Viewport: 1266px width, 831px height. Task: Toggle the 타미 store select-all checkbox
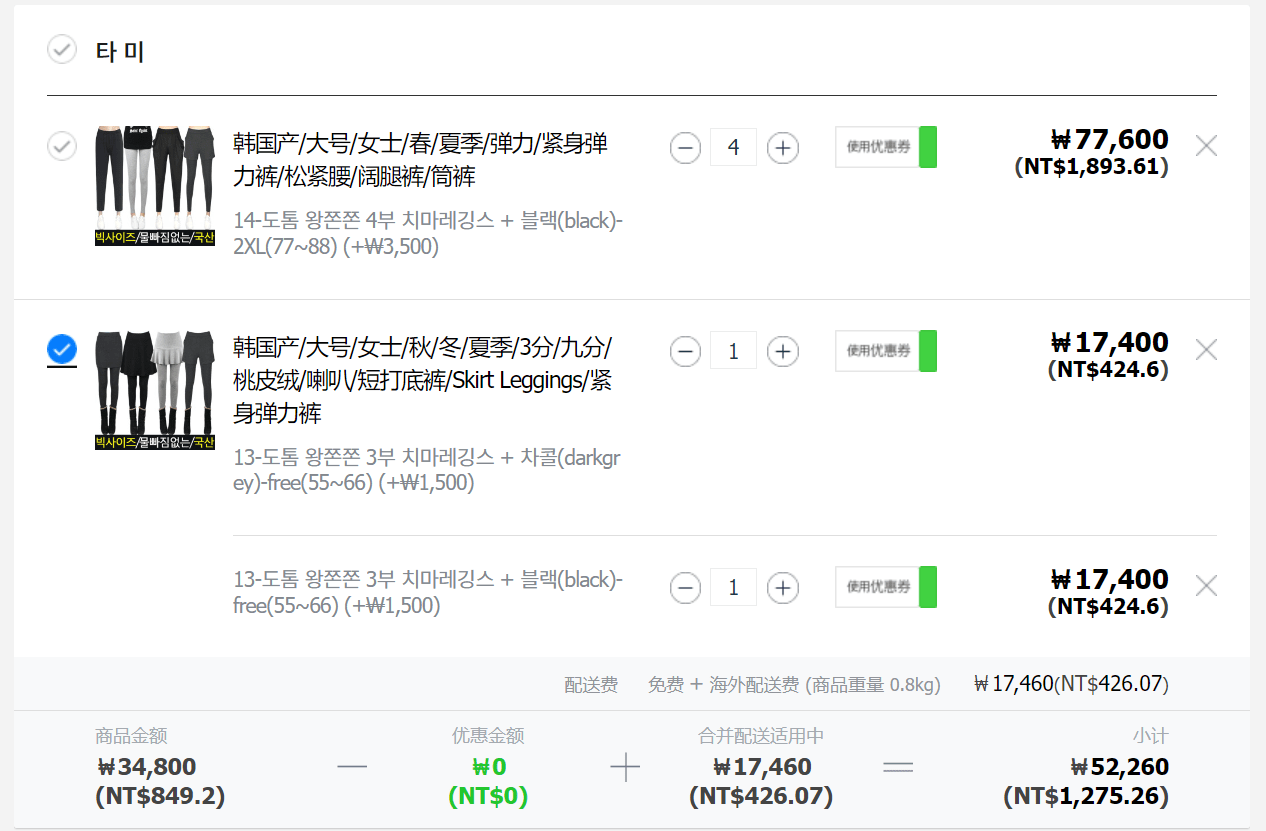coord(62,49)
